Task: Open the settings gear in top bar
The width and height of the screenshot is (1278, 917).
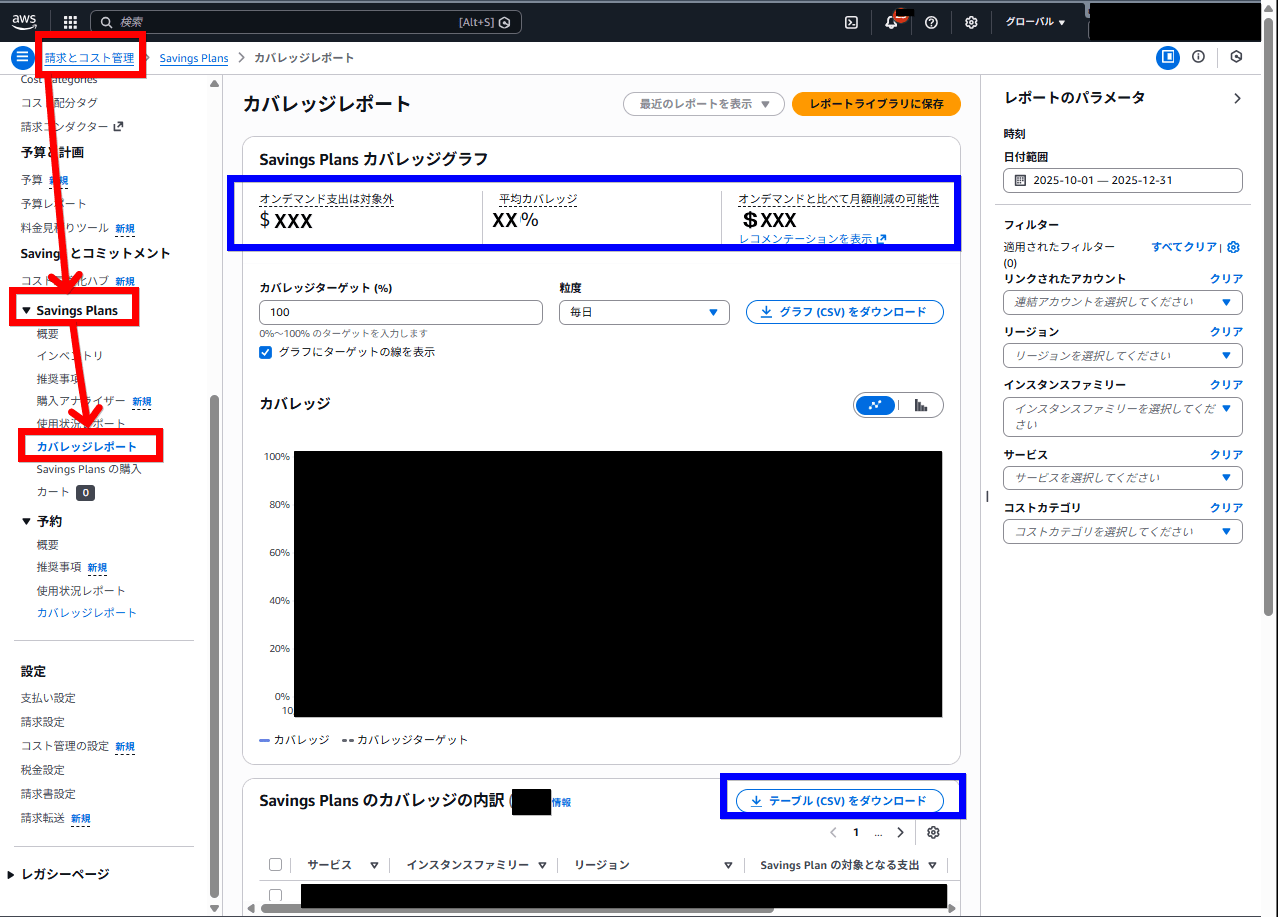Action: click(x=971, y=22)
